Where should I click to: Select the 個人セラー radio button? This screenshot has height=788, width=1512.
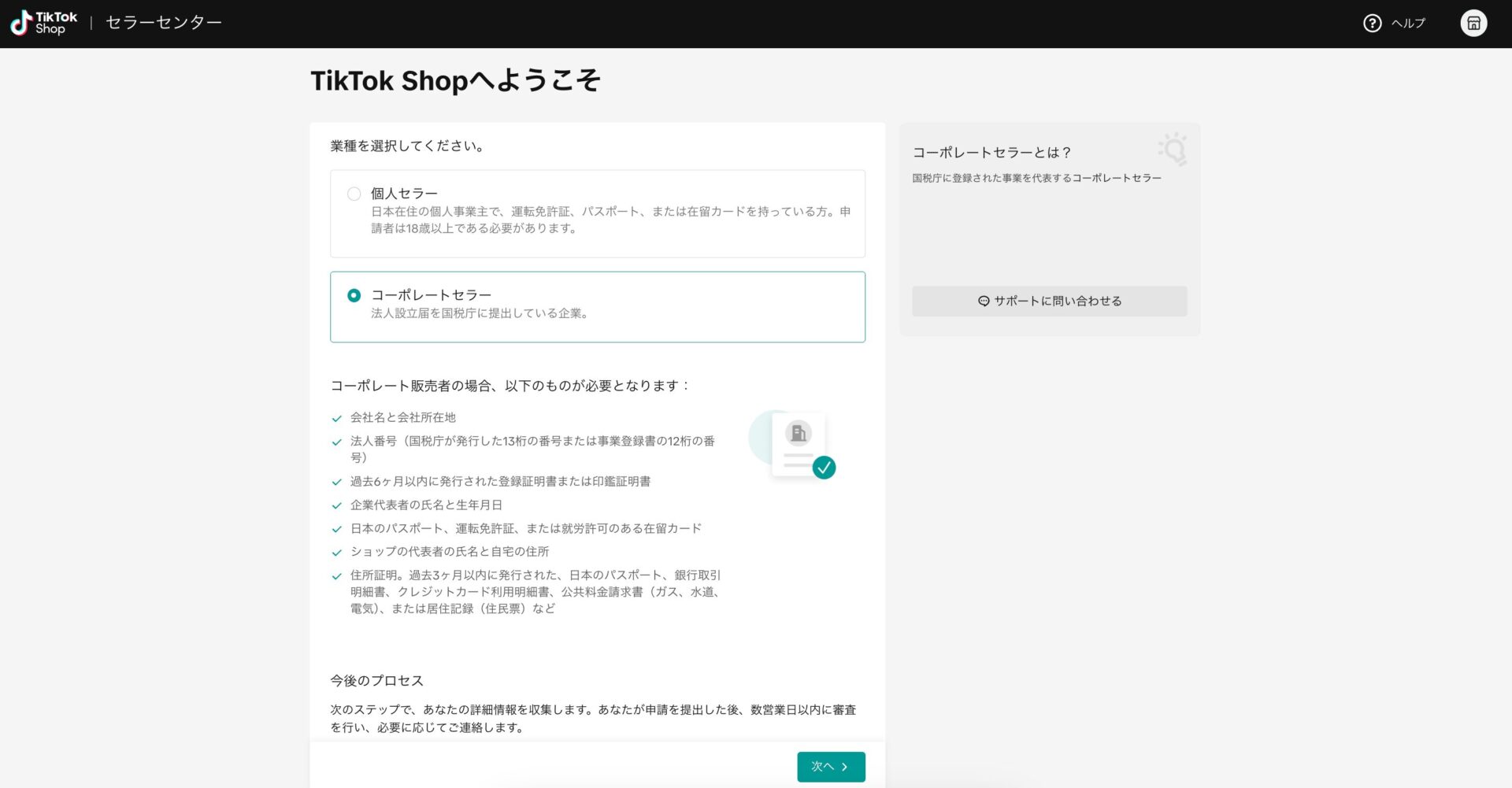354,193
